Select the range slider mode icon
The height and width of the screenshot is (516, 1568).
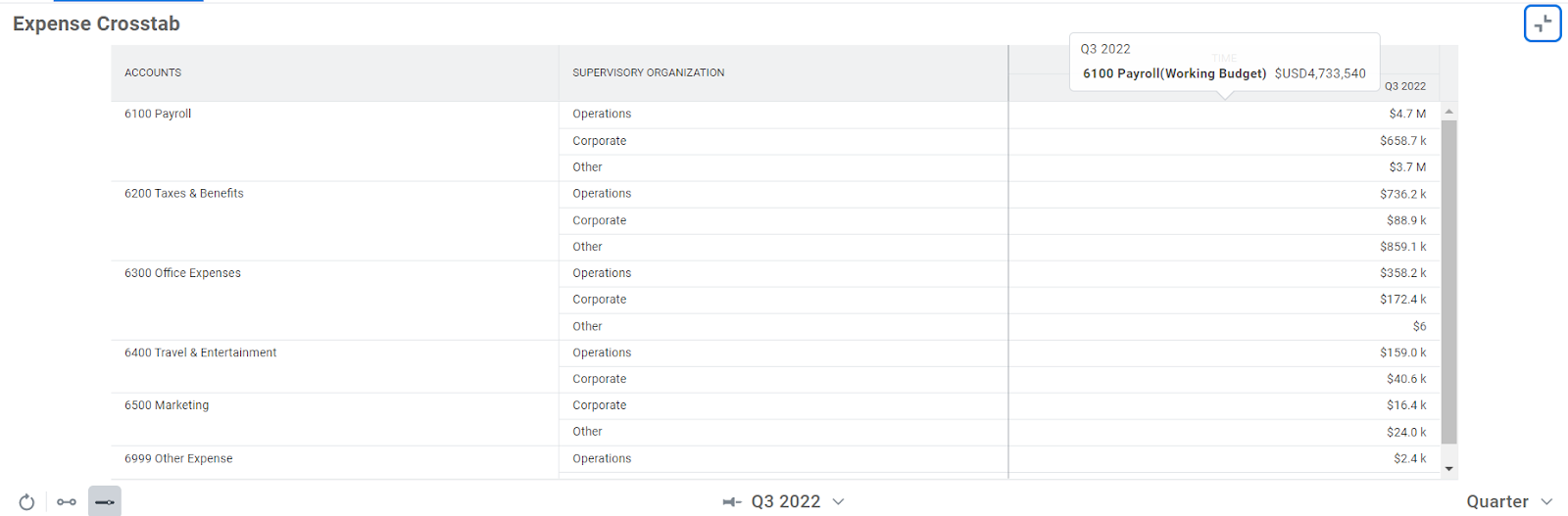tap(66, 501)
